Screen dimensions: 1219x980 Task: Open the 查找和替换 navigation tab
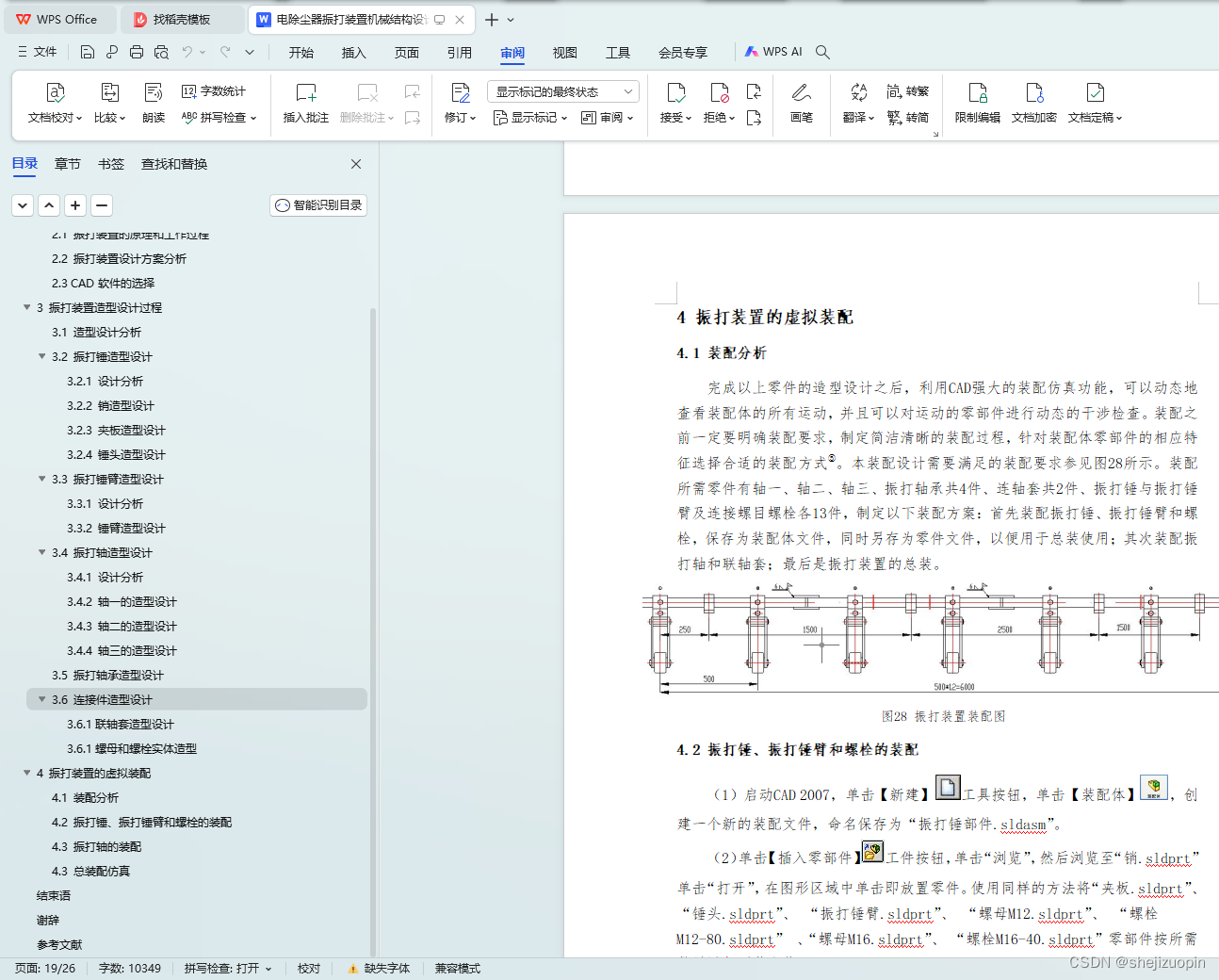point(174,164)
